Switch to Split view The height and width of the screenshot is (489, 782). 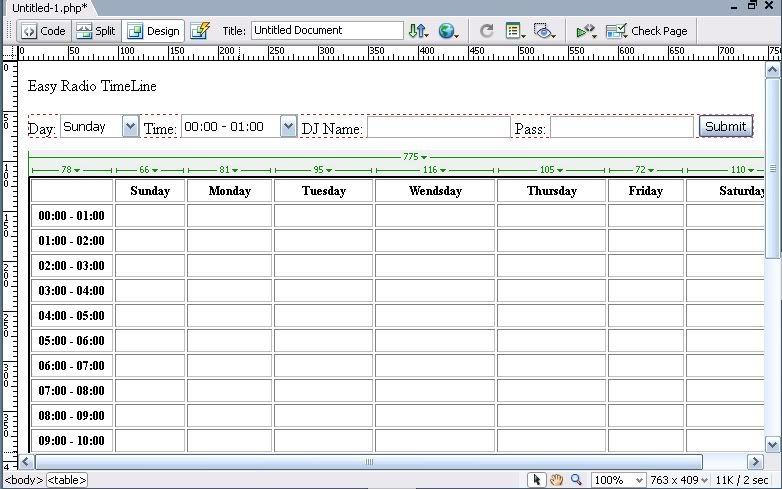(x=96, y=31)
